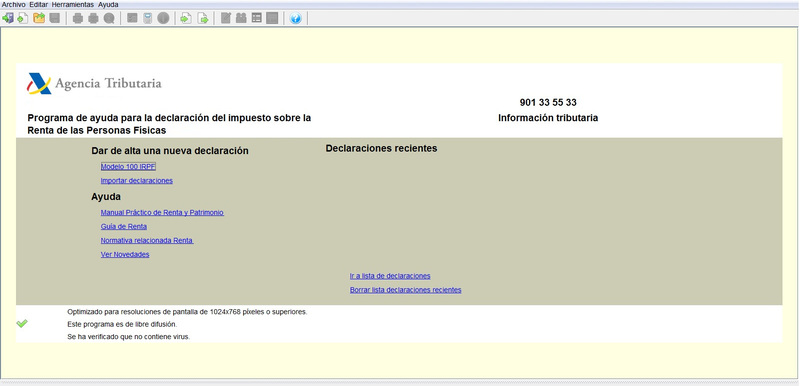This screenshot has width=800, height=386.
Task: Start a new Modelo 100 IRPF declaration
Action: click(x=128, y=167)
